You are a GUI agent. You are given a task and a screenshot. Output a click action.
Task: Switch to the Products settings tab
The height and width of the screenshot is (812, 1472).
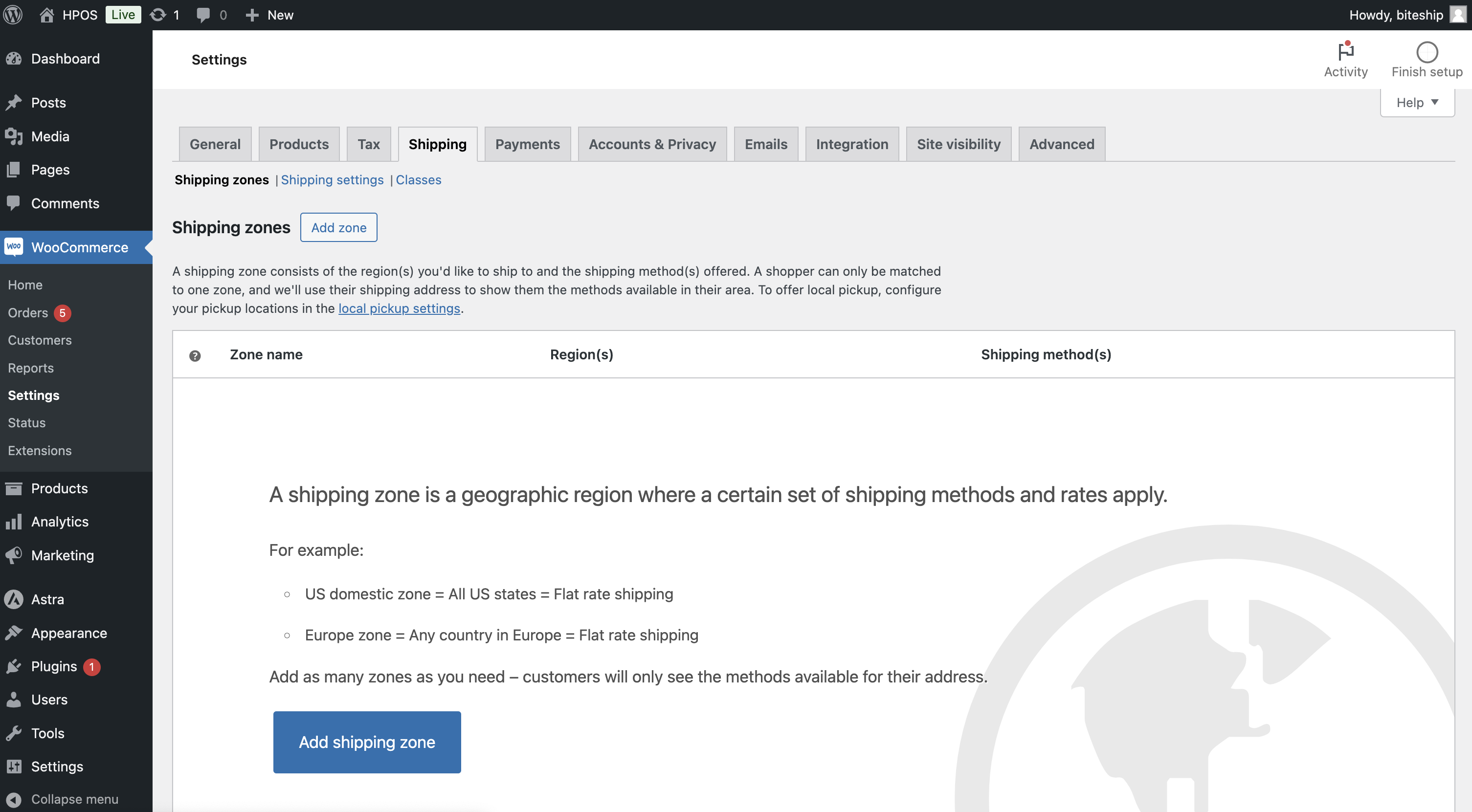tap(299, 144)
